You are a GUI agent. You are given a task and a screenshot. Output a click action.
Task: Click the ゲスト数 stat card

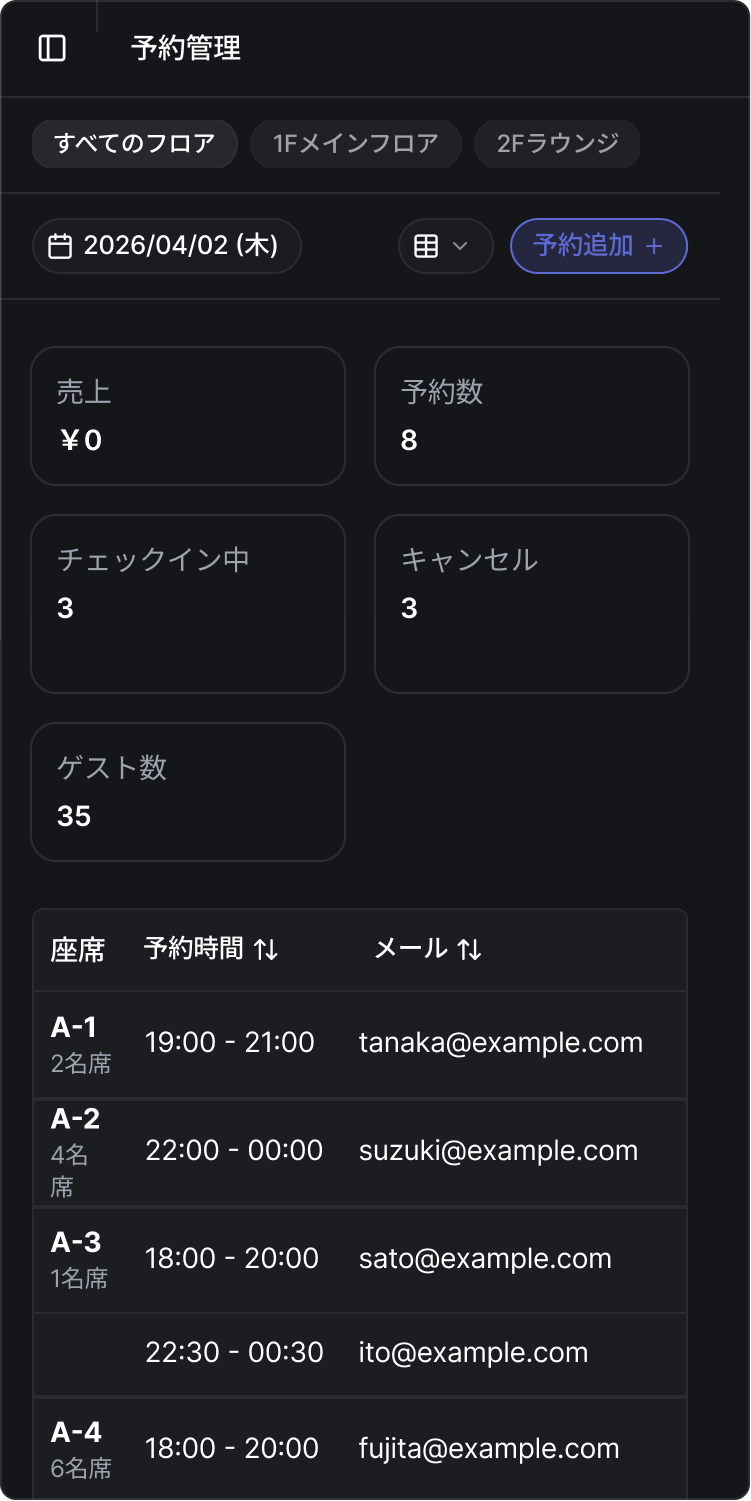point(188,792)
